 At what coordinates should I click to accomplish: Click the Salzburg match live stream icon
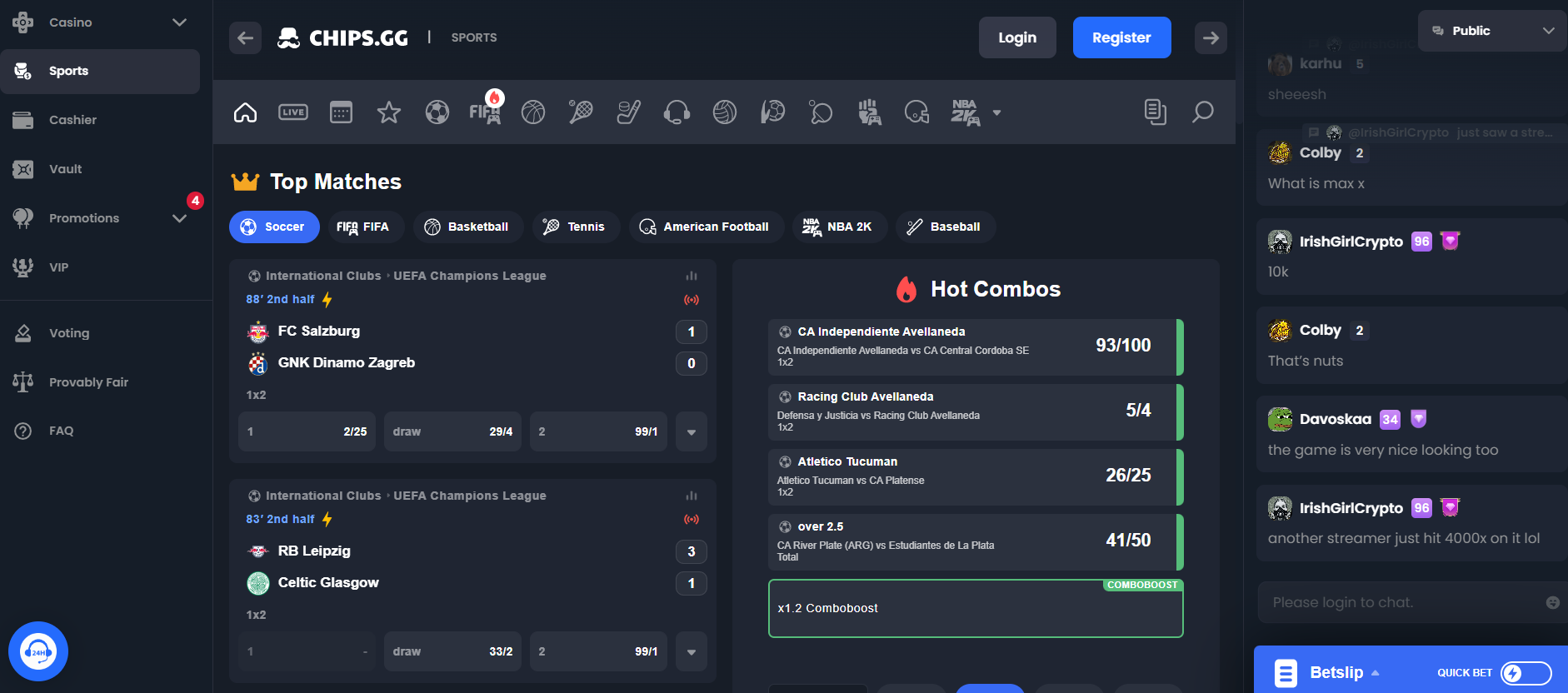coord(692,299)
